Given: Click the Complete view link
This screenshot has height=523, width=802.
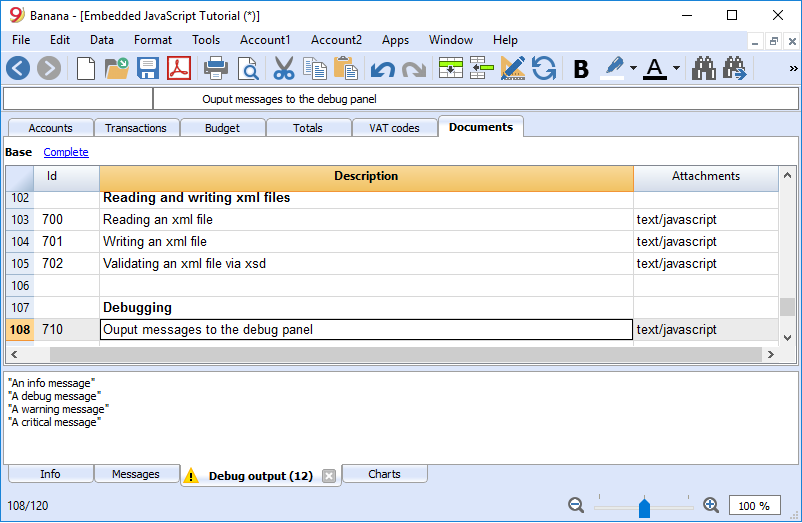Looking at the screenshot, I should tap(66, 152).
